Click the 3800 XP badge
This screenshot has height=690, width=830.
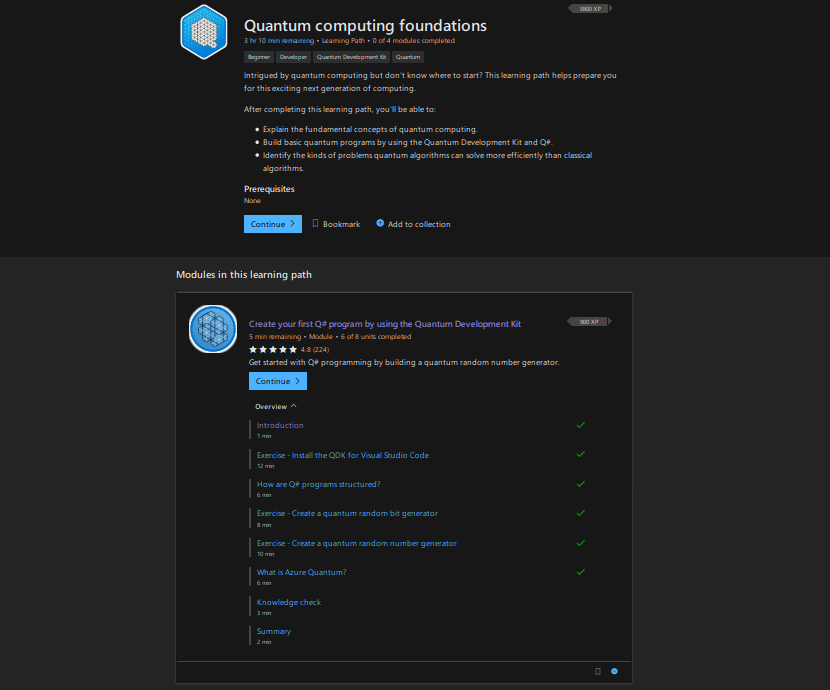point(590,9)
